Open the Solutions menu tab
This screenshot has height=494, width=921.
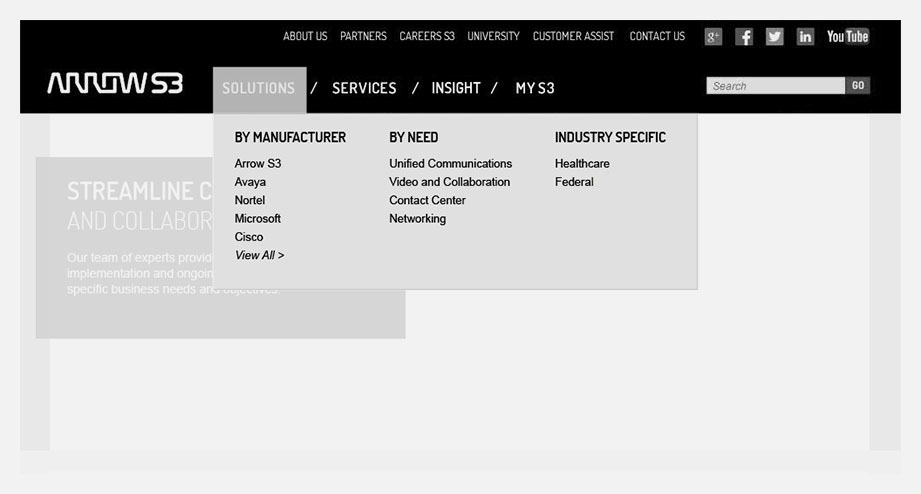tap(259, 89)
